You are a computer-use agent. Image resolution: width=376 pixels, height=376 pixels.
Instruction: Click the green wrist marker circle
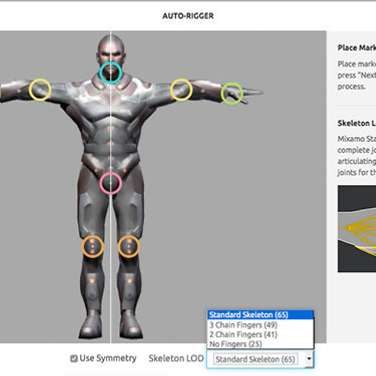coord(232,93)
